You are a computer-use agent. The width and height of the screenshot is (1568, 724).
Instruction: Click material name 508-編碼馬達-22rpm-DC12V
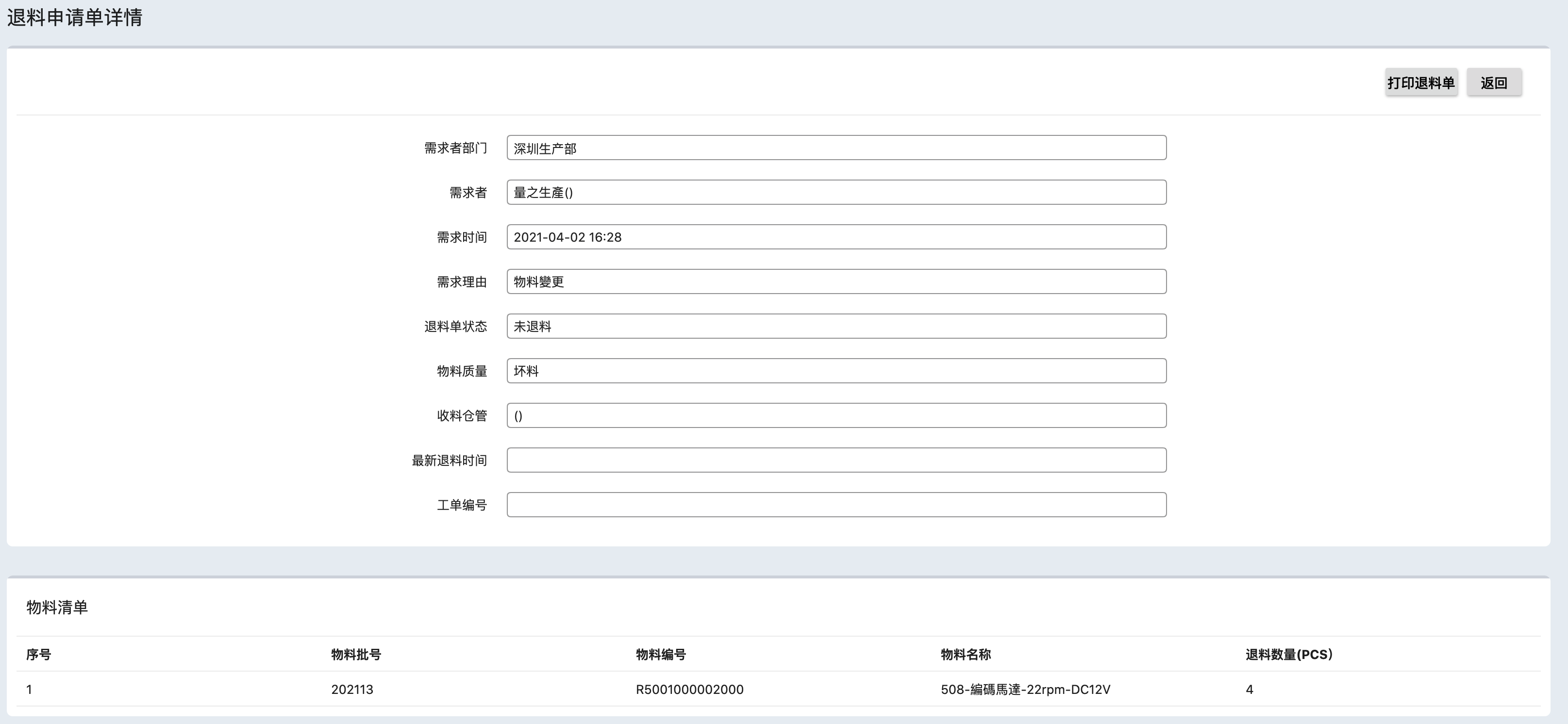[x=1026, y=690]
